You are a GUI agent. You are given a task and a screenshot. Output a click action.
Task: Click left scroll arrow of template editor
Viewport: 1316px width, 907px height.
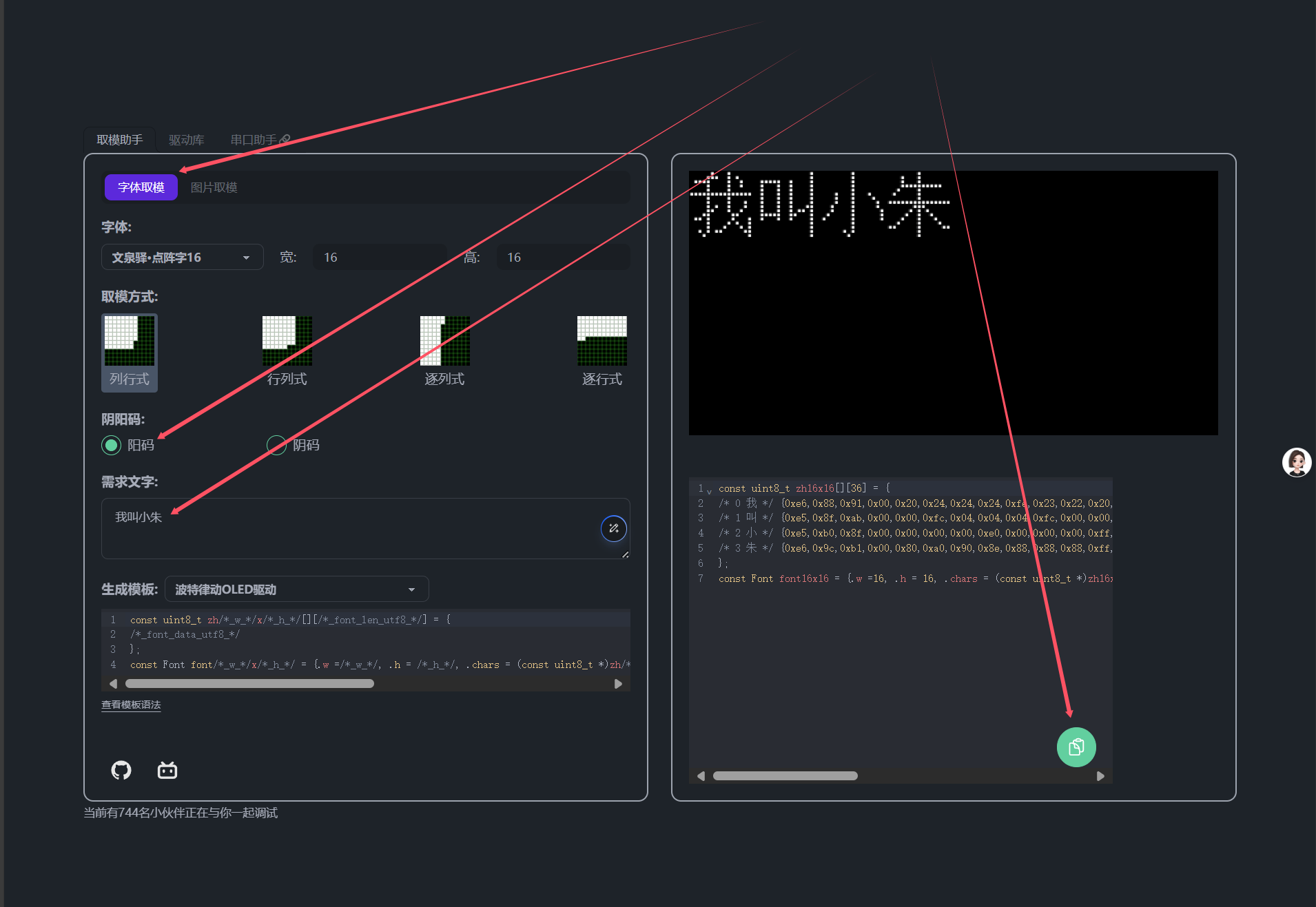114,684
